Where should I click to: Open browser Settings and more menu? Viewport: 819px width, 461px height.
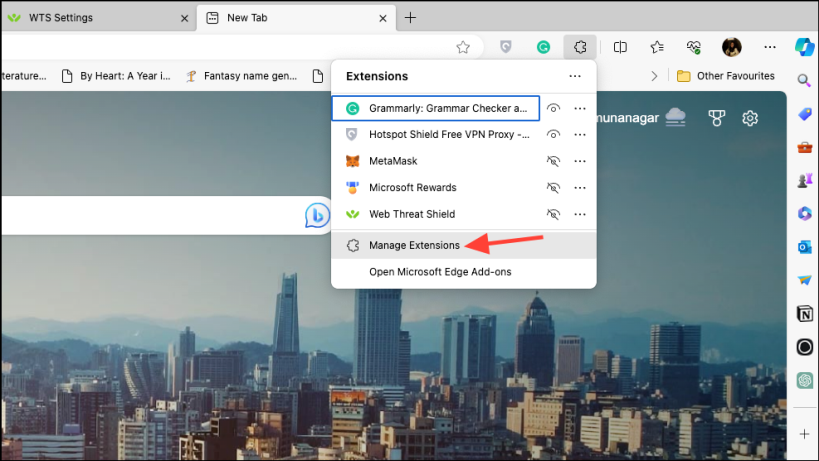(770, 47)
